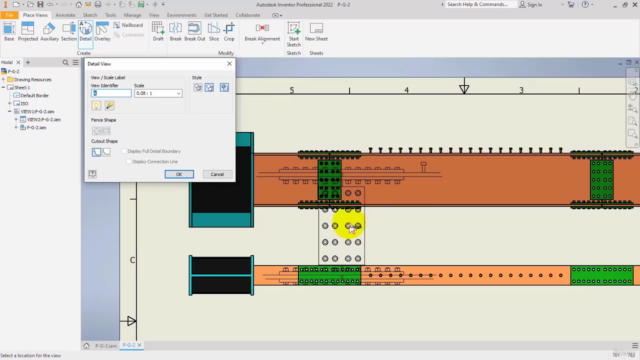Select the Crop tool

[229, 31]
